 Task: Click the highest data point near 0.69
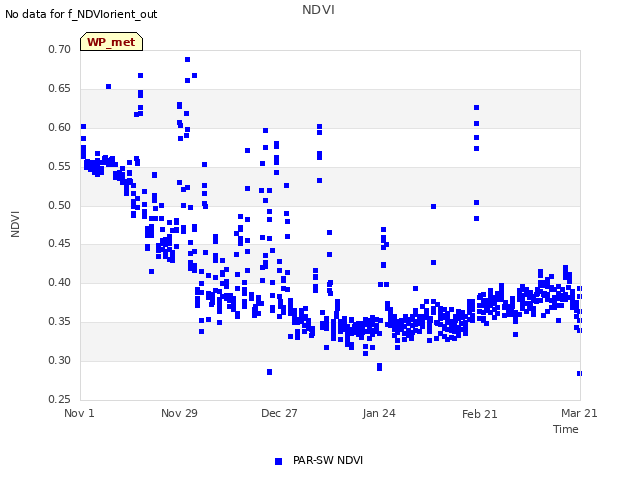tap(187, 60)
